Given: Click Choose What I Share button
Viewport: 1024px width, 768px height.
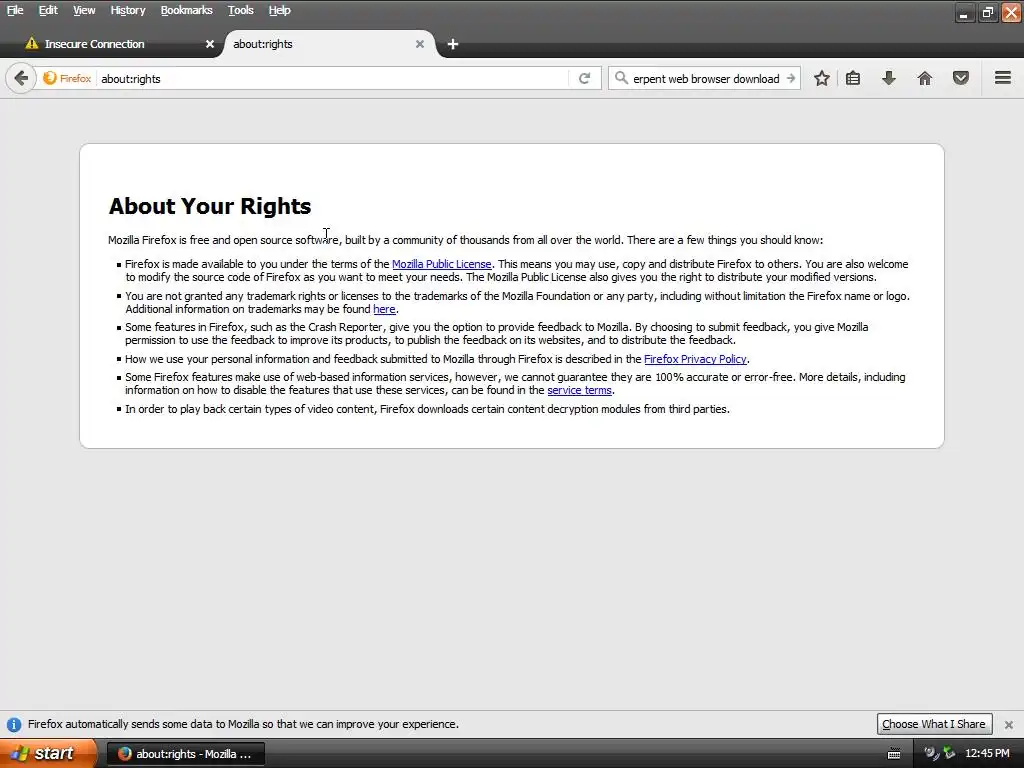Looking at the screenshot, I should [934, 724].
